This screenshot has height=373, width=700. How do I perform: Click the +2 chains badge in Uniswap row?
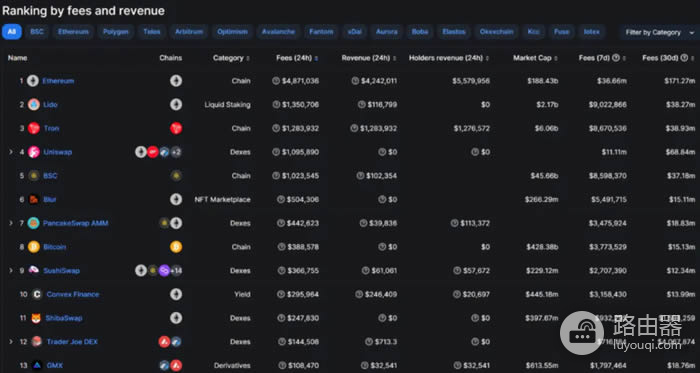coord(176,152)
